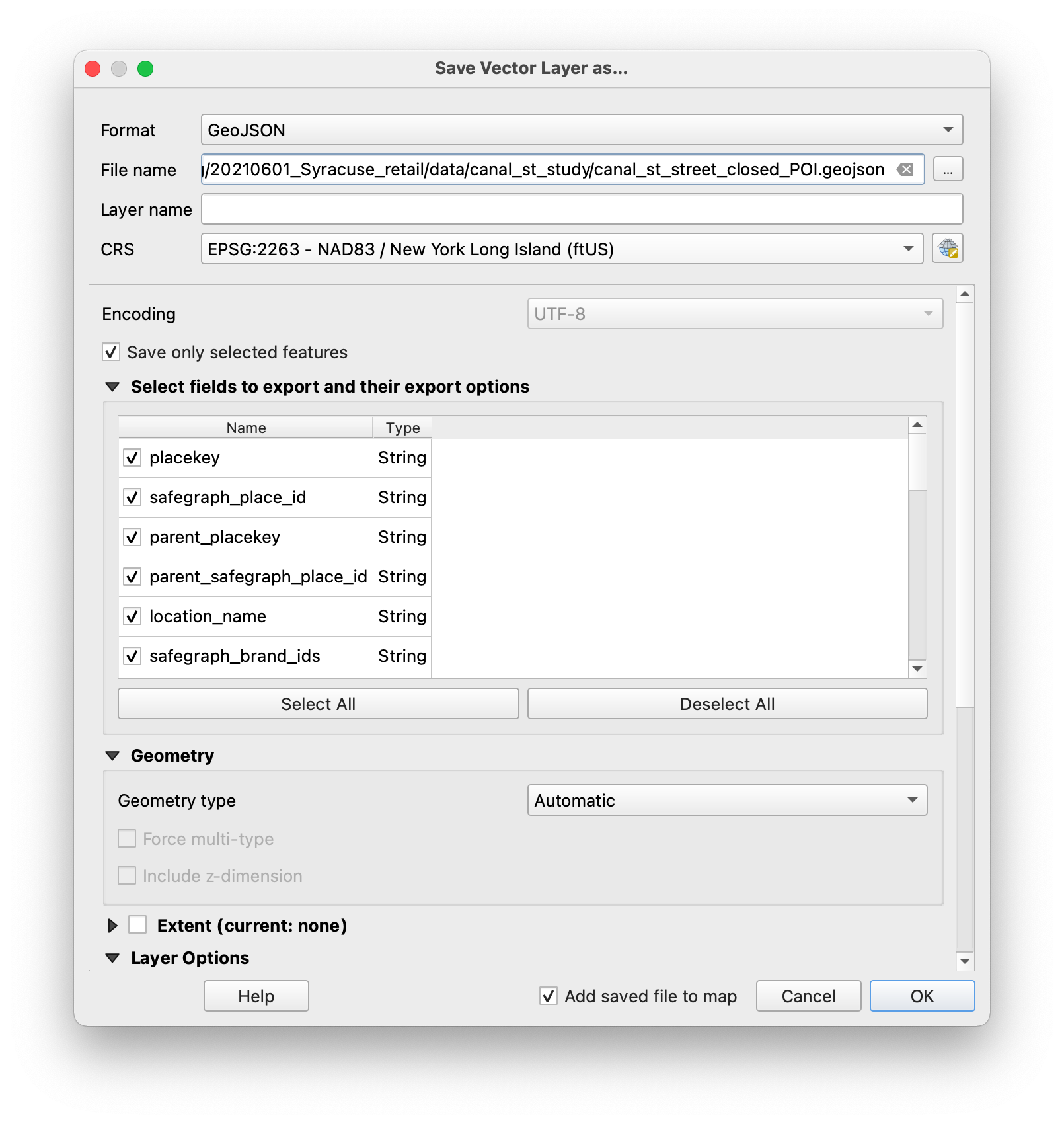
Task: Click into the Layer name field
Action: pos(582,209)
